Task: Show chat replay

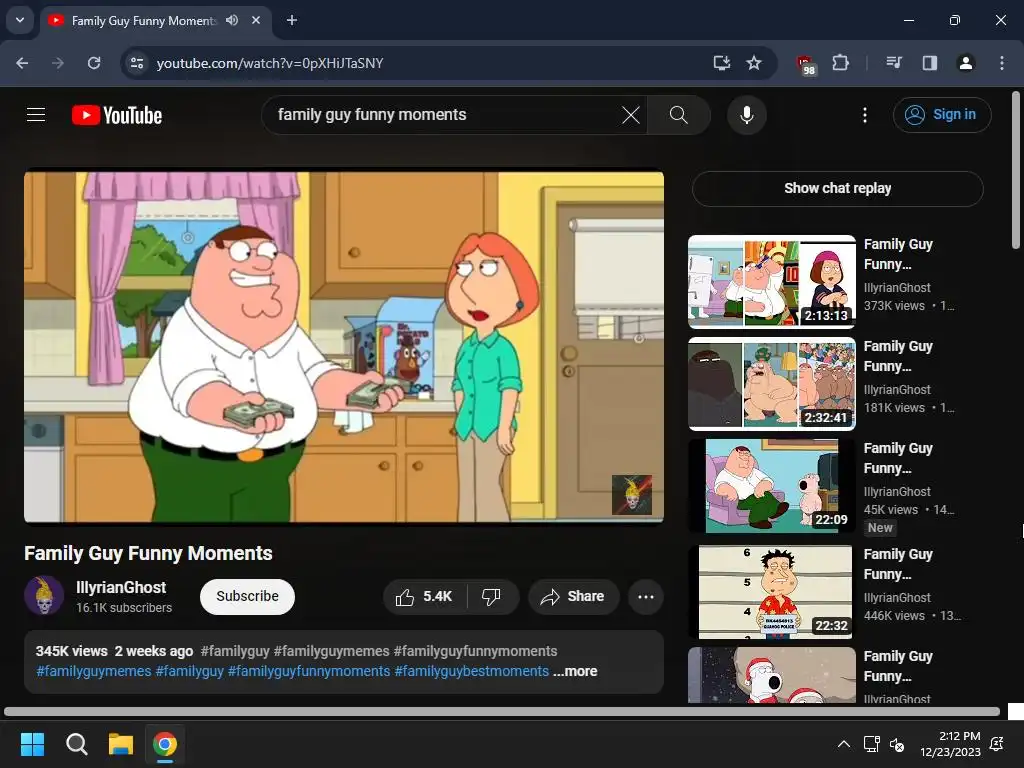Action: pyautogui.click(x=837, y=188)
